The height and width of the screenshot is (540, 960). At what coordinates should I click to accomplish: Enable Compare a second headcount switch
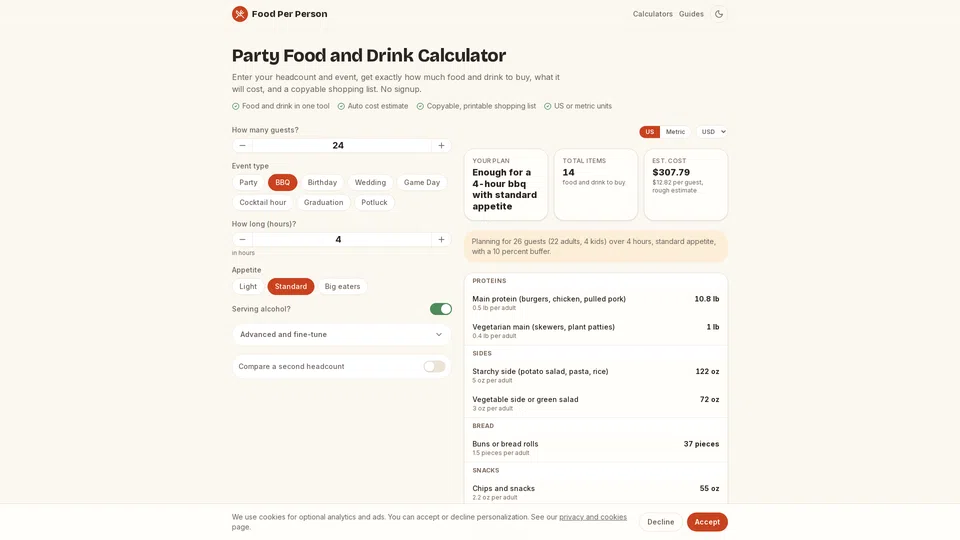tap(434, 366)
